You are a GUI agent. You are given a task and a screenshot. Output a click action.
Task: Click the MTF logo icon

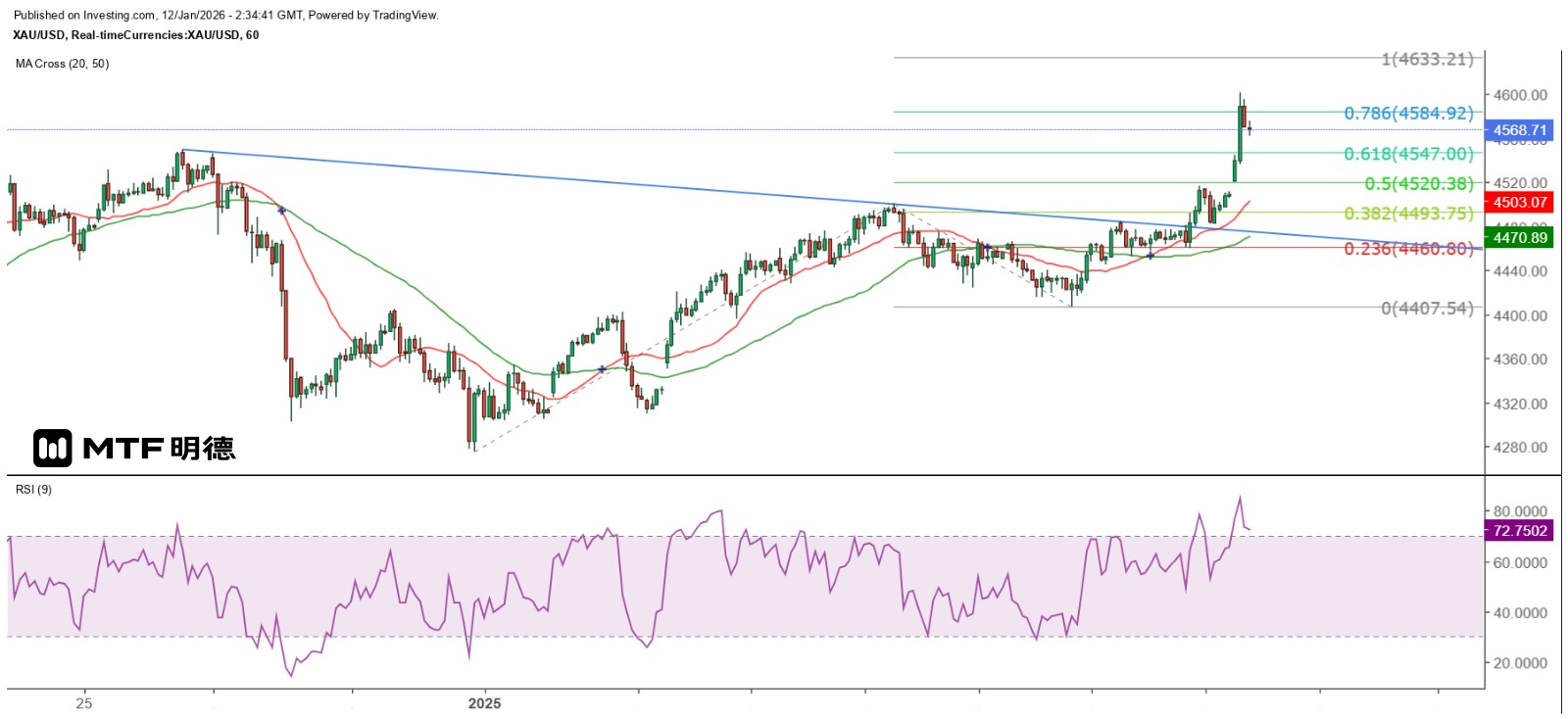click(x=52, y=449)
